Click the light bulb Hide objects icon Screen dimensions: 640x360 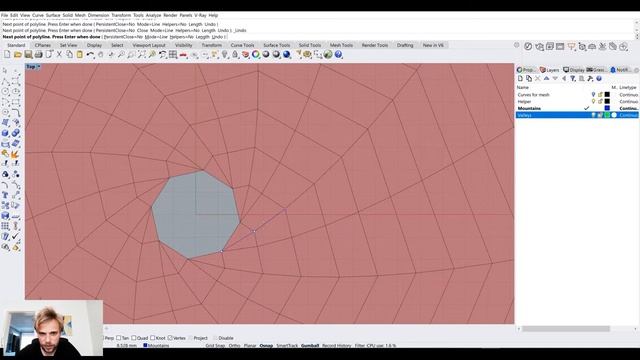pos(225,54)
